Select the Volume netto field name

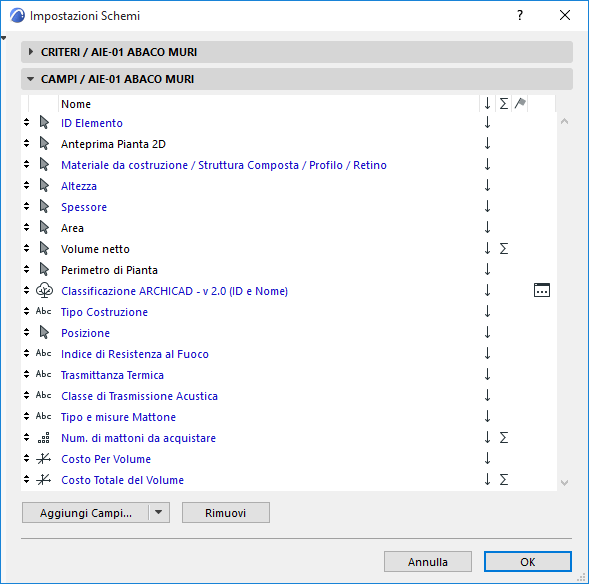click(95, 249)
